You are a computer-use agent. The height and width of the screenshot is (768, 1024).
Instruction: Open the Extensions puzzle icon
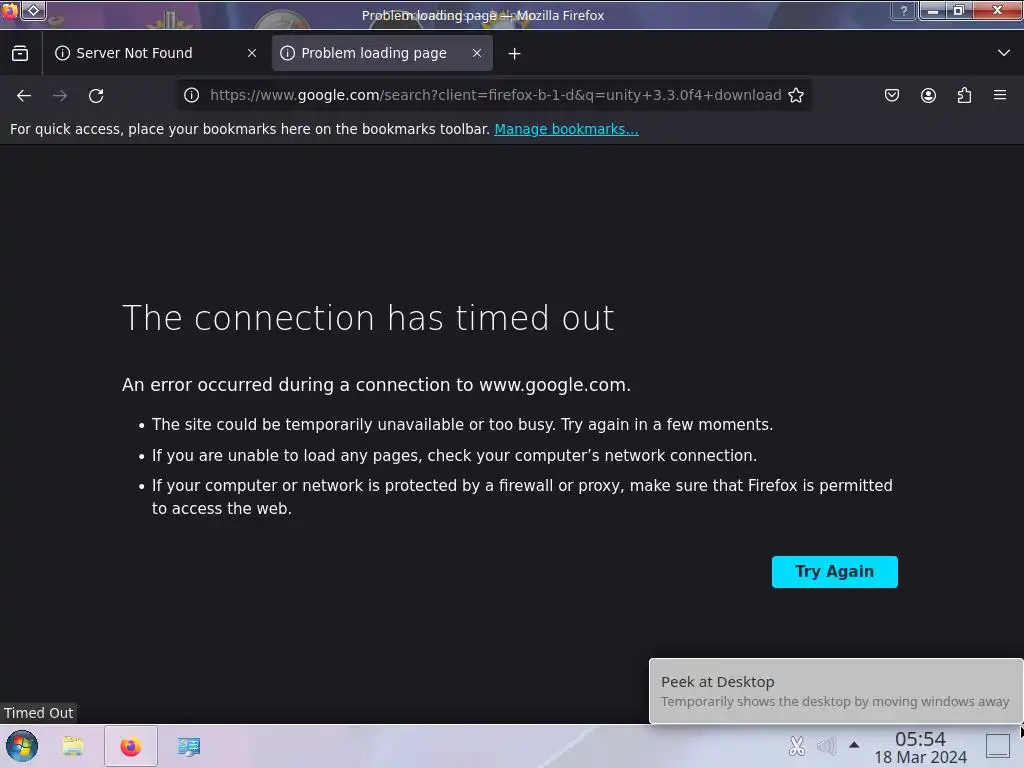click(964, 95)
